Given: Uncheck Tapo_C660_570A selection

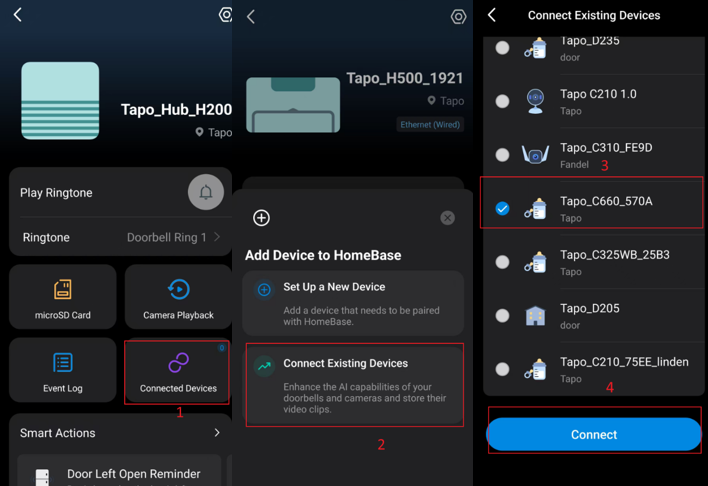Looking at the screenshot, I should pos(502,209).
